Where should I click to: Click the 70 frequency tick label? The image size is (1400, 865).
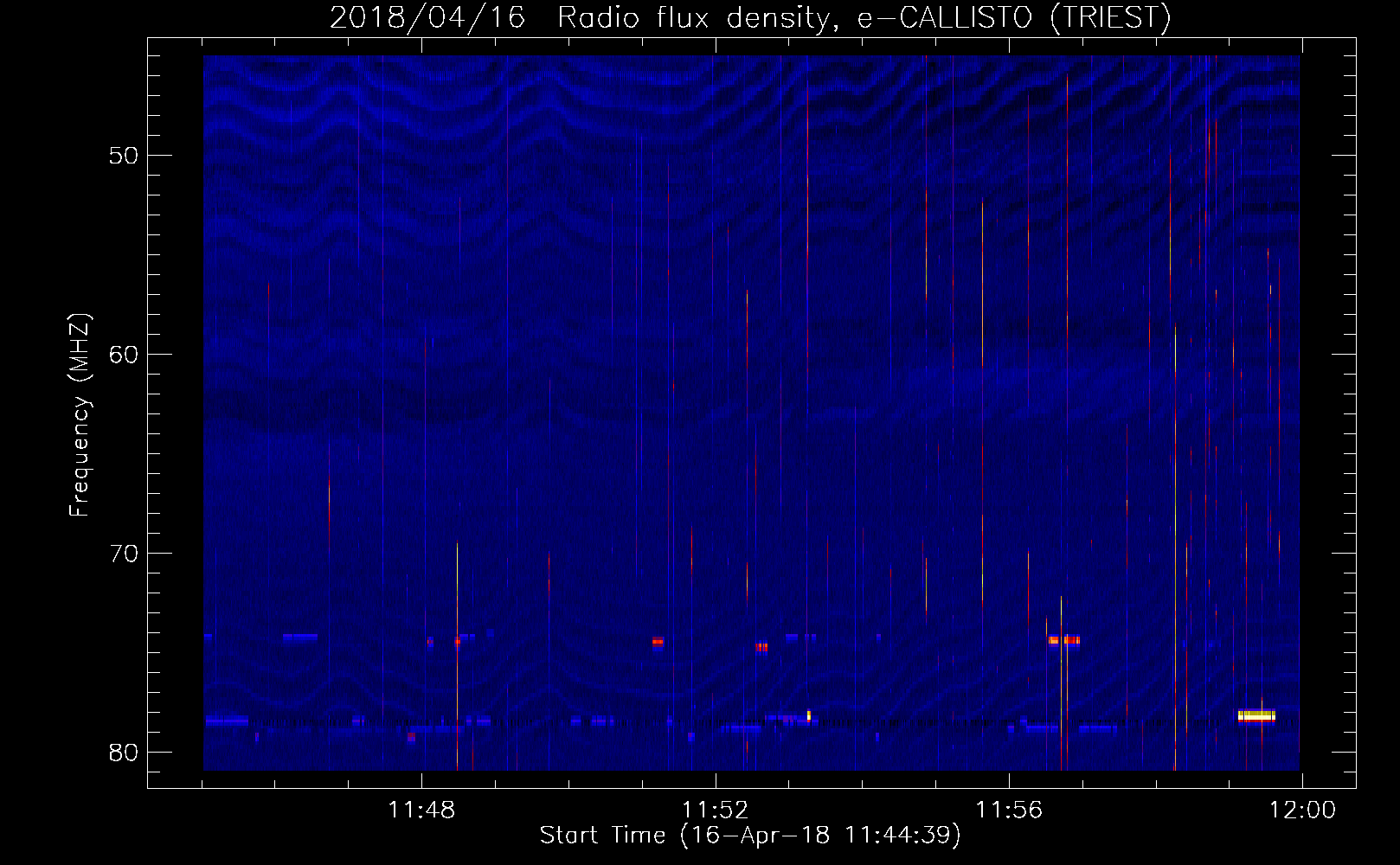[x=125, y=554]
